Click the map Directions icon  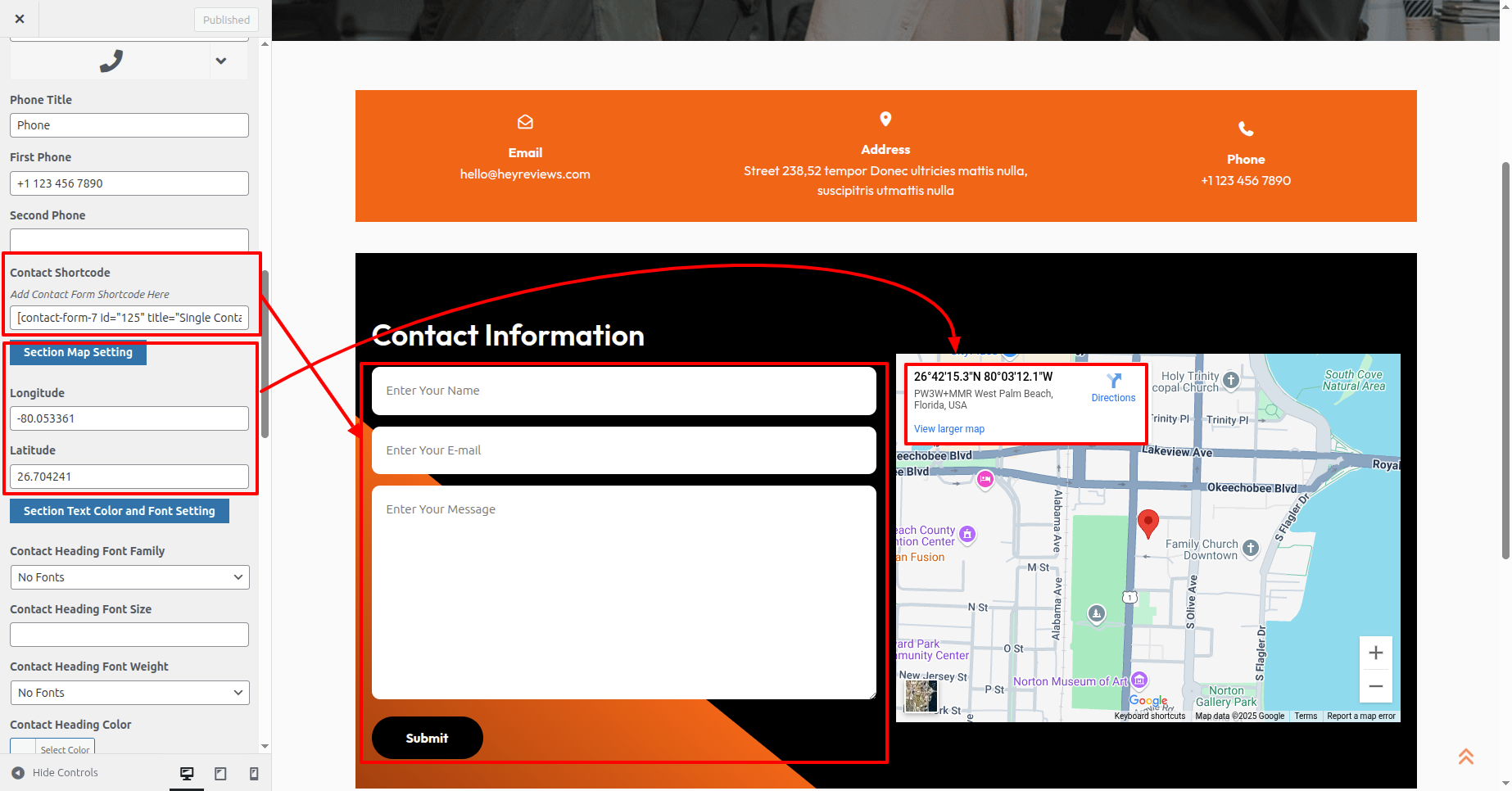(x=1113, y=381)
